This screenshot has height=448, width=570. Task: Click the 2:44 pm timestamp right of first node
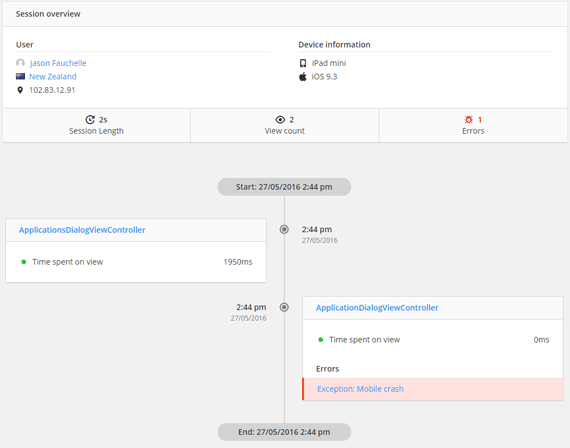[317, 229]
